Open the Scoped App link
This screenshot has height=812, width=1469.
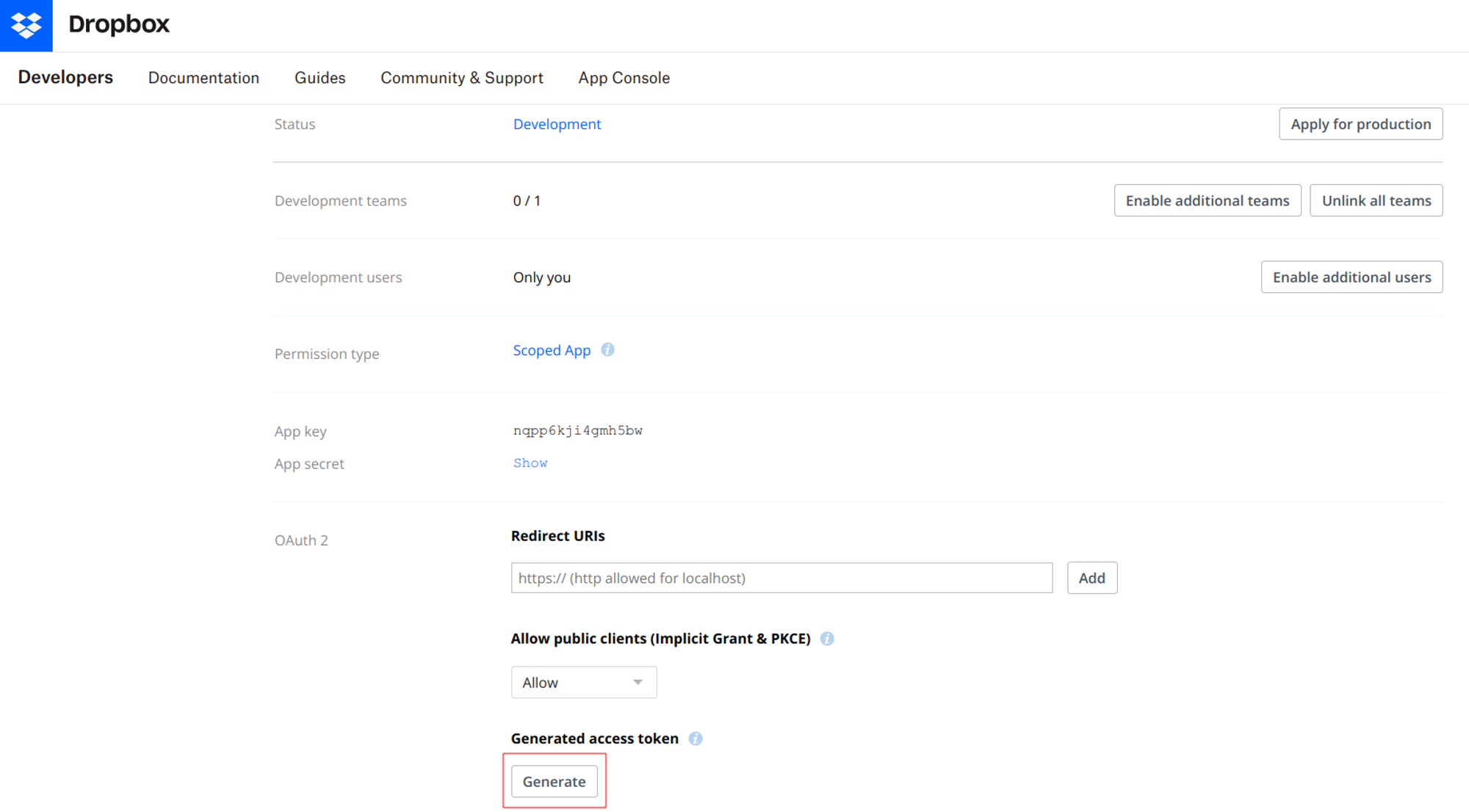pyautogui.click(x=552, y=350)
